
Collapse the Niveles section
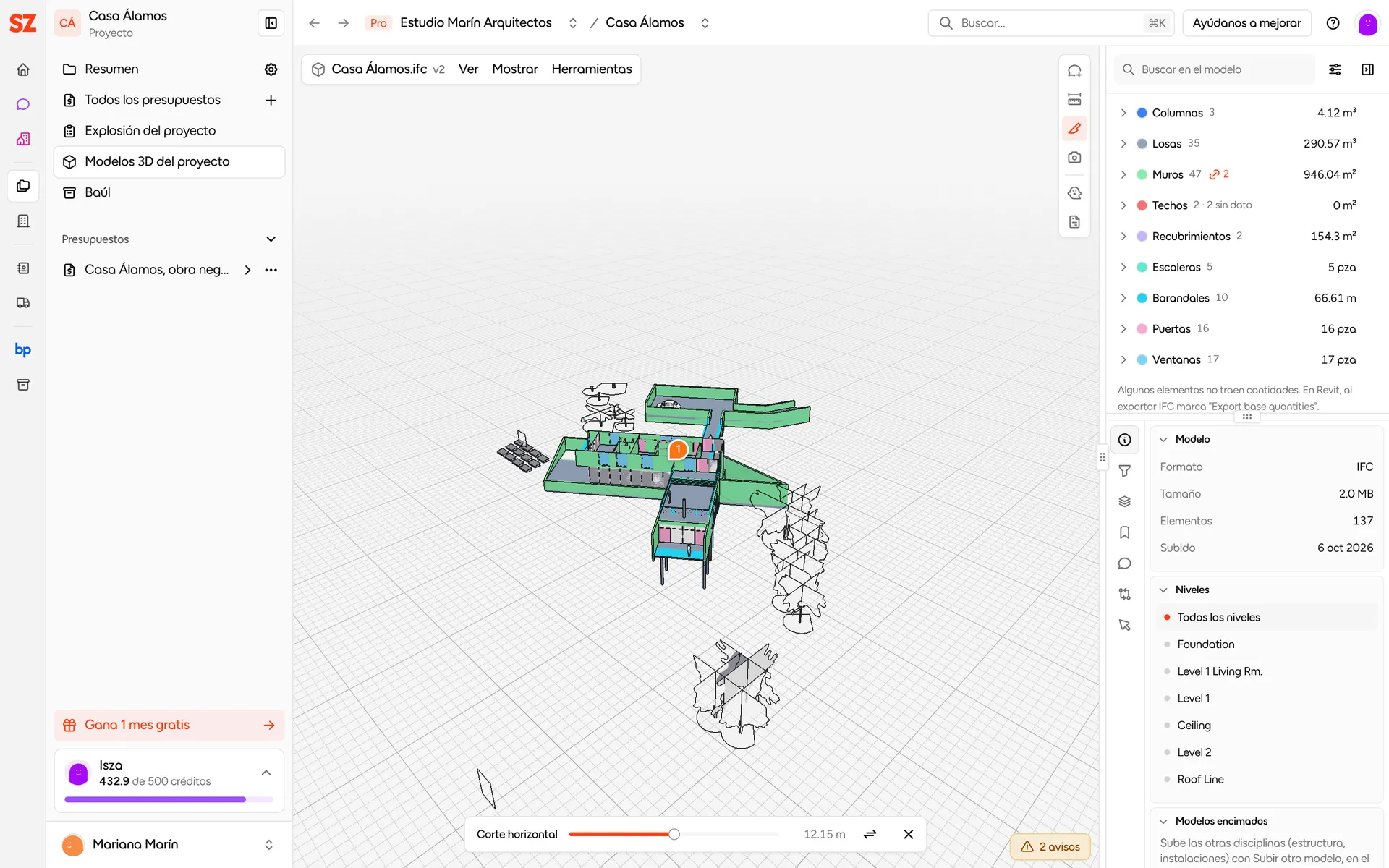click(x=1163, y=590)
